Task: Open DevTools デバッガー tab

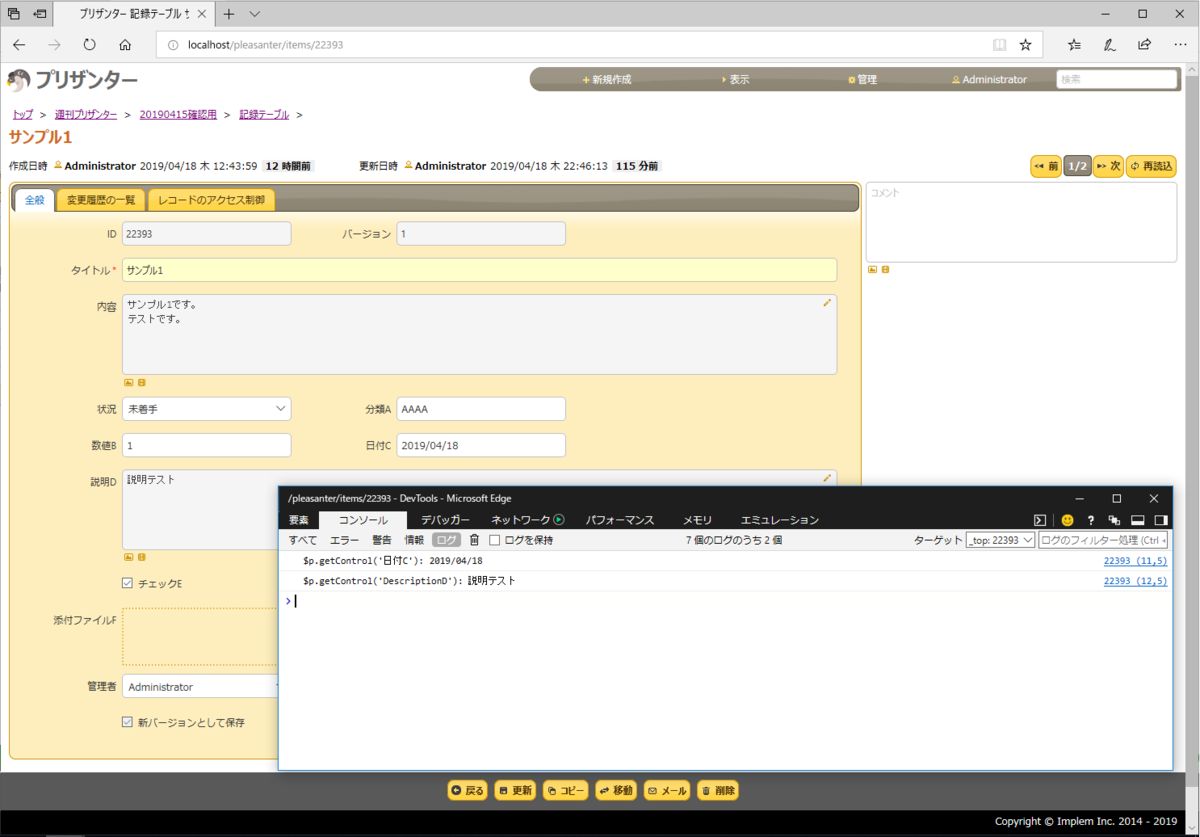Action: 445,520
